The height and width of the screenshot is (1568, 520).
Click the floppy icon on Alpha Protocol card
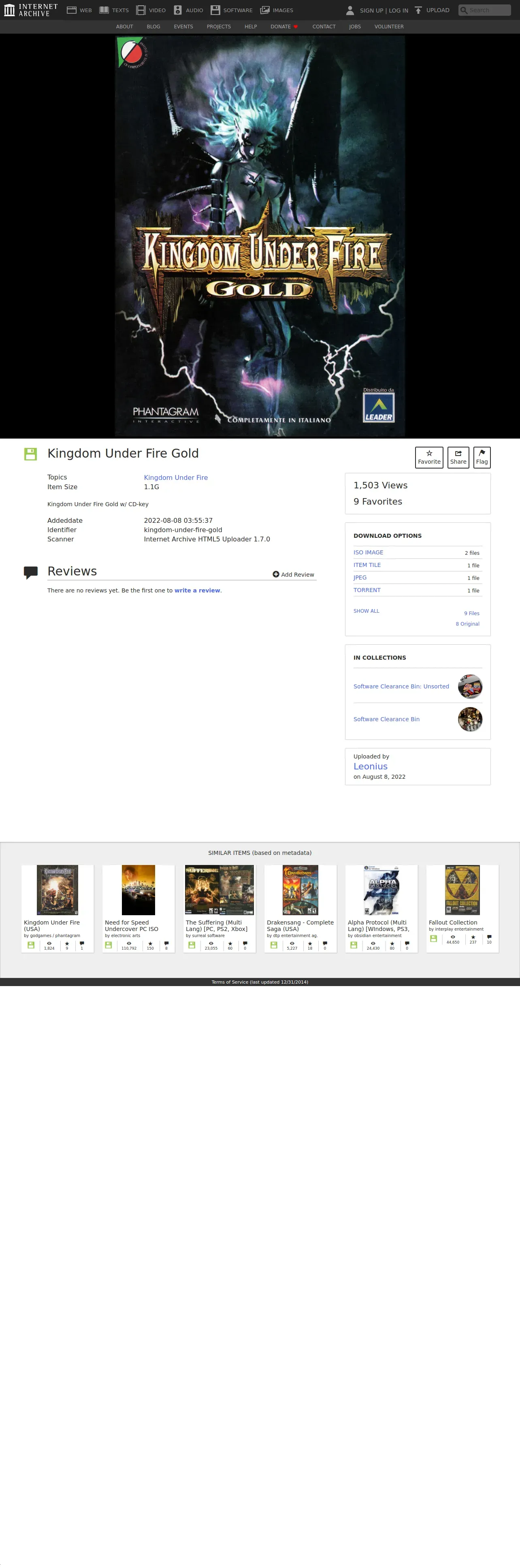354,945
